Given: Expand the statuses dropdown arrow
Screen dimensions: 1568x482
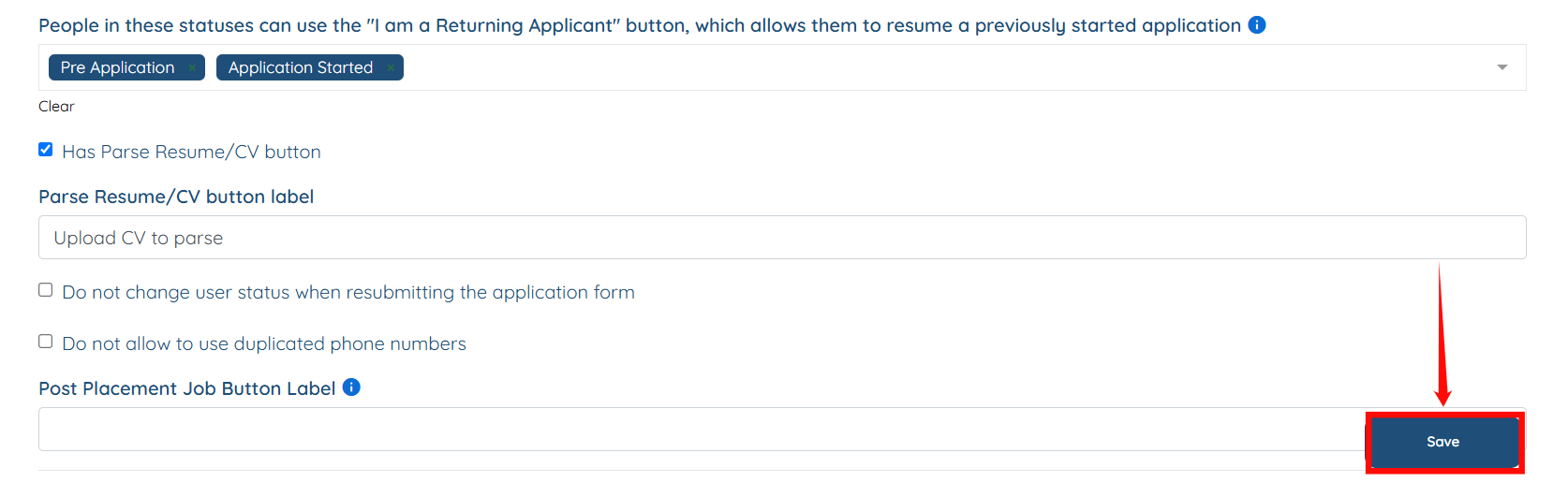Looking at the screenshot, I should [1501, 67].
